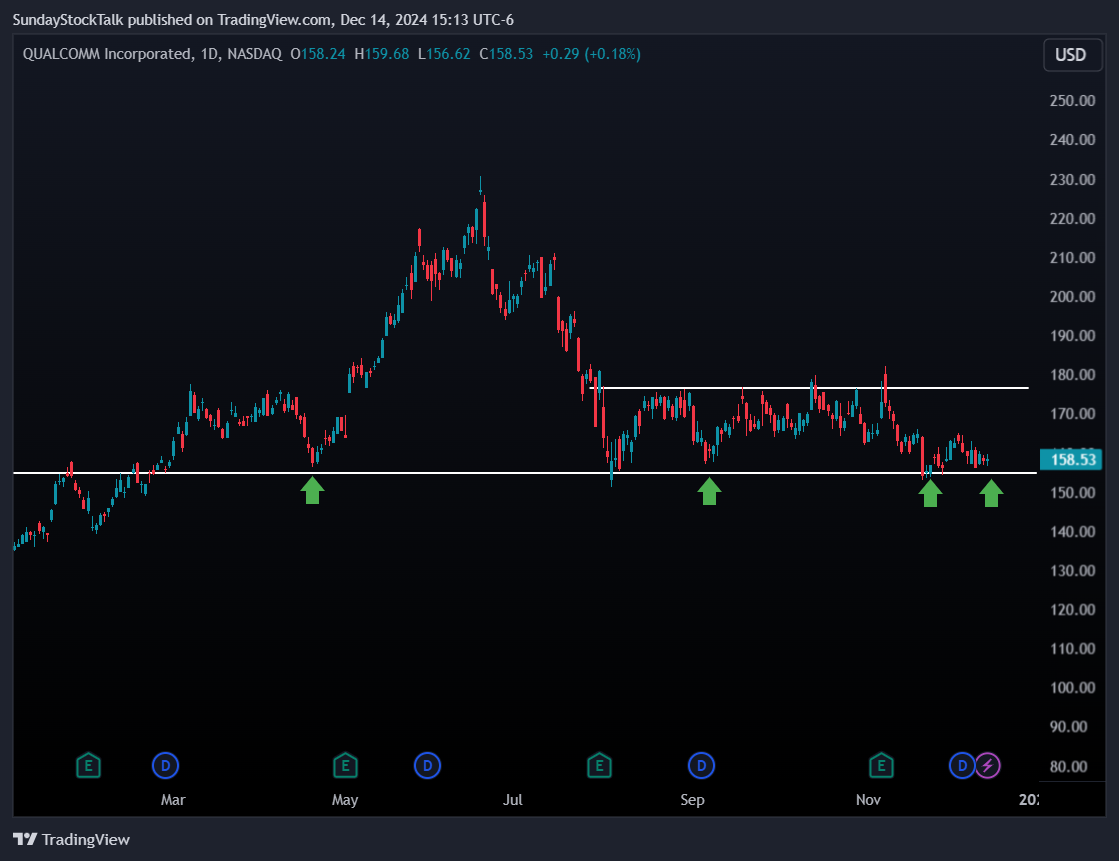The width and height of the screenshot is (1119, 861).
Task: Click the high value H159.68
Action: pyautogui.click(x=382, y=54)
